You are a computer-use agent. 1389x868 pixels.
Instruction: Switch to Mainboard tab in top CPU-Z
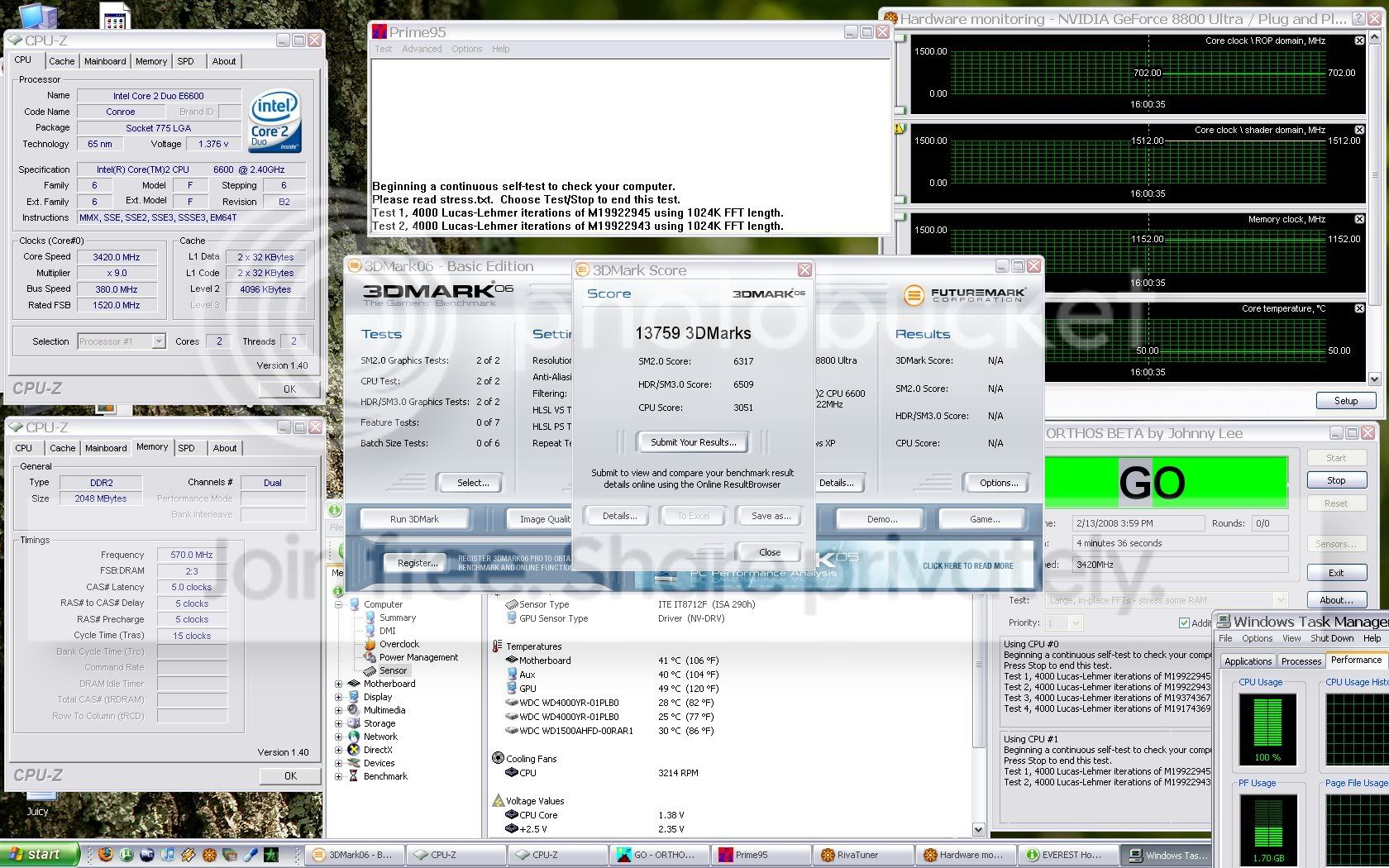click(x=105, y=61)
